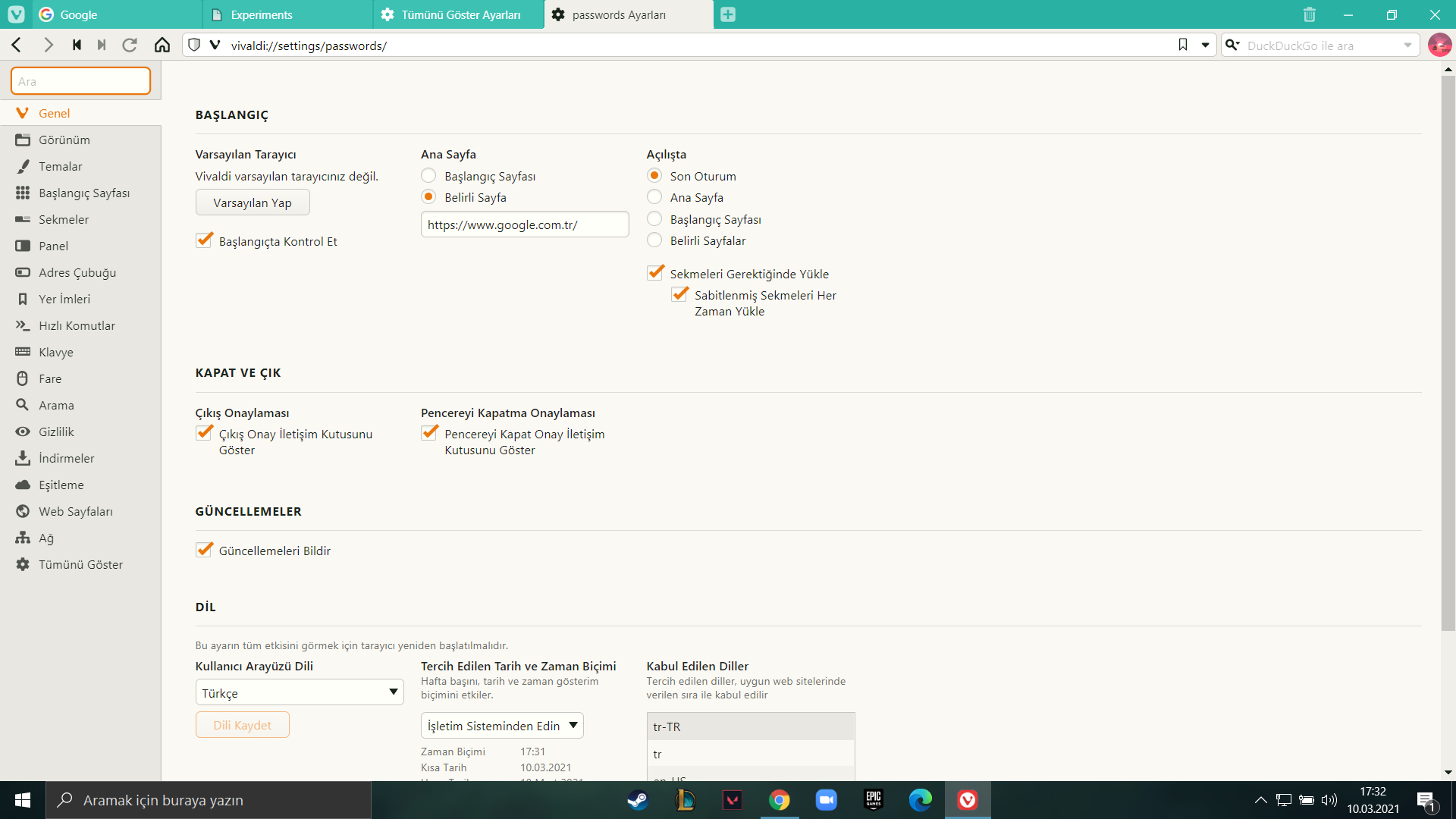
Task: Click the Varsayılan Yap button
Action: [253, 202]
